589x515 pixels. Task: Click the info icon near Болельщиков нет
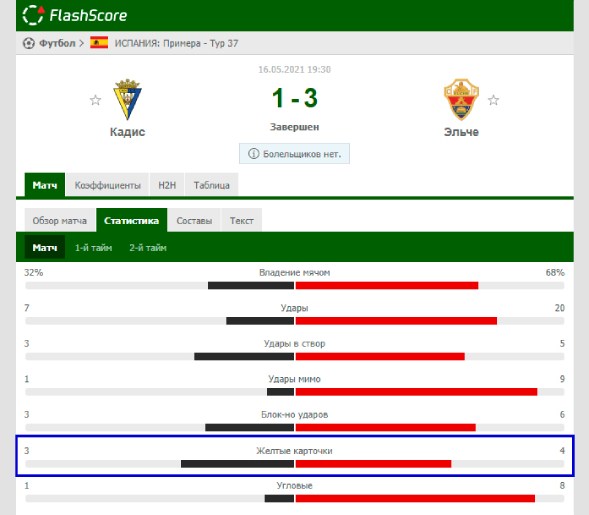(x=254, y=154)
